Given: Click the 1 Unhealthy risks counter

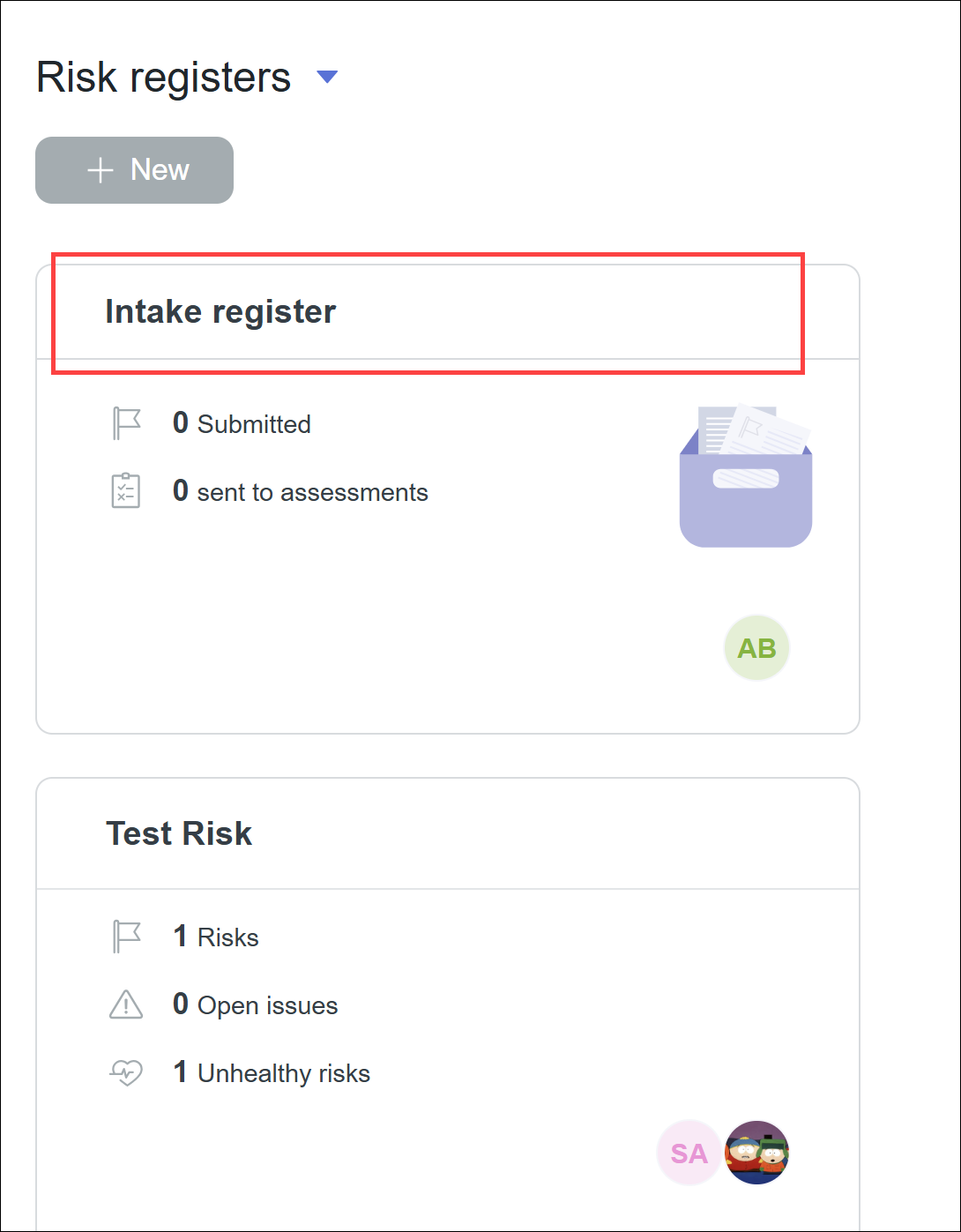Looking at the screenshot, I should click(x=272, y=1072).
